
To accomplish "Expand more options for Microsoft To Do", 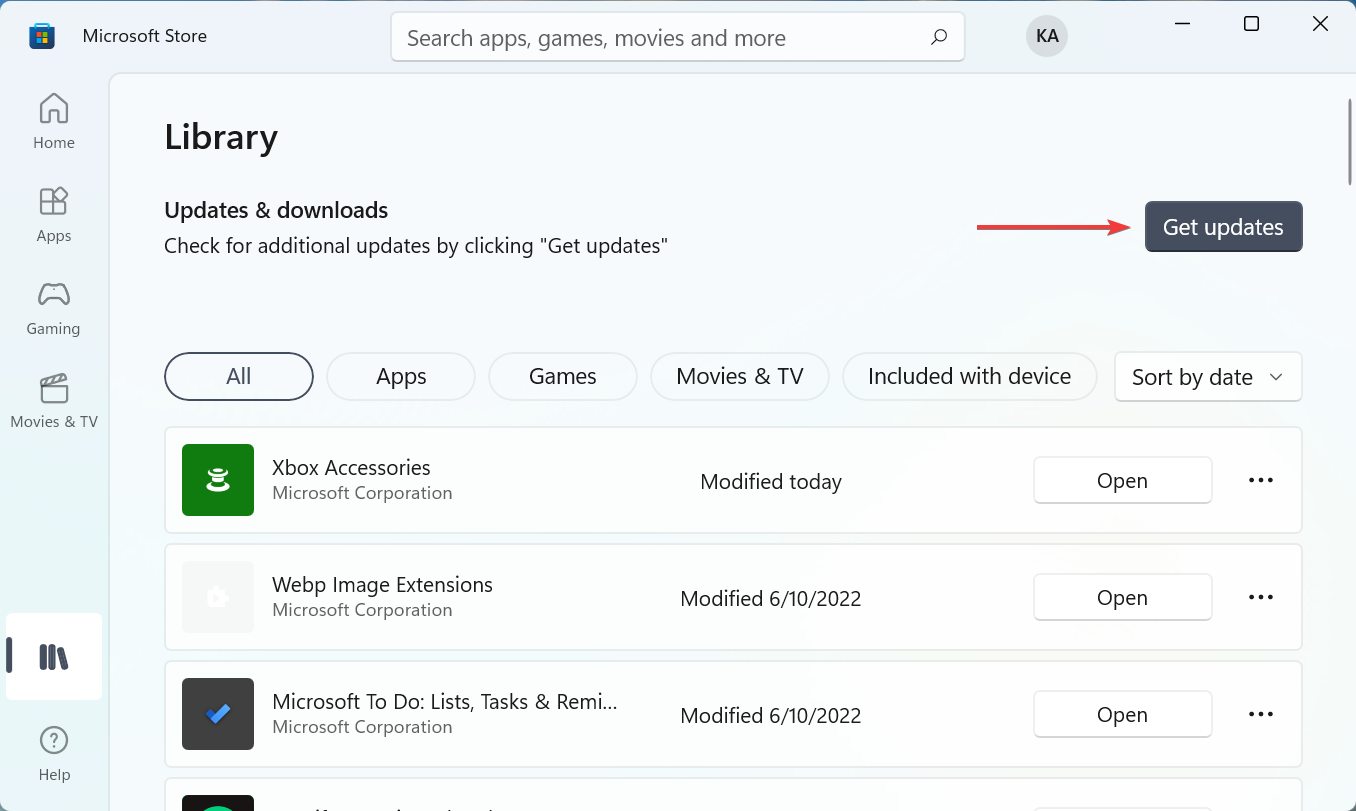I will (1260, 713).
